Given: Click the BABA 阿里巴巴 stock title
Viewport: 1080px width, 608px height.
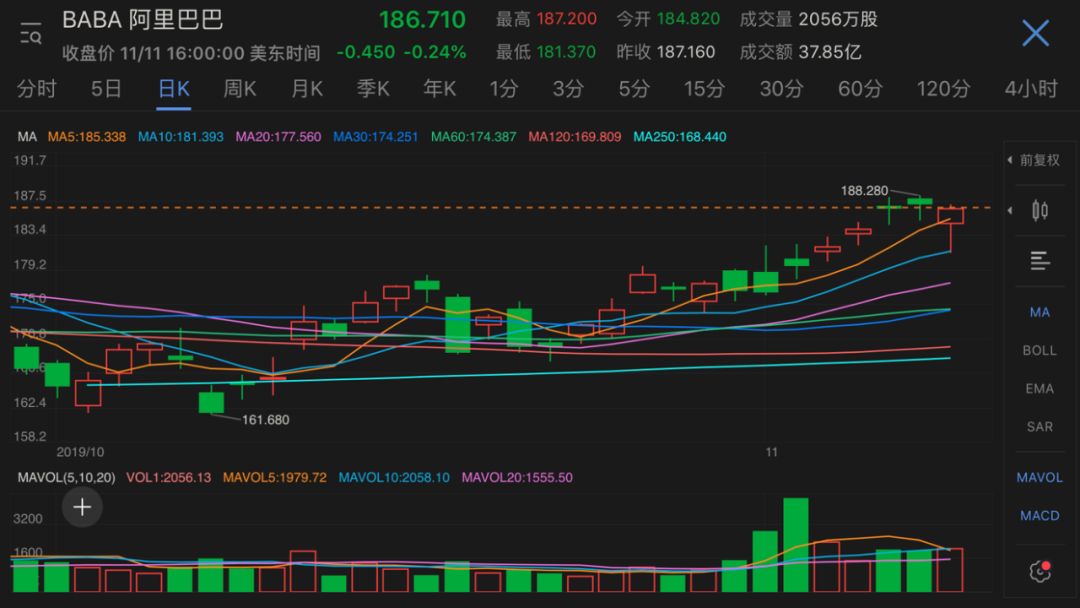Looking at the screenshot, I should tap(143, 20).
